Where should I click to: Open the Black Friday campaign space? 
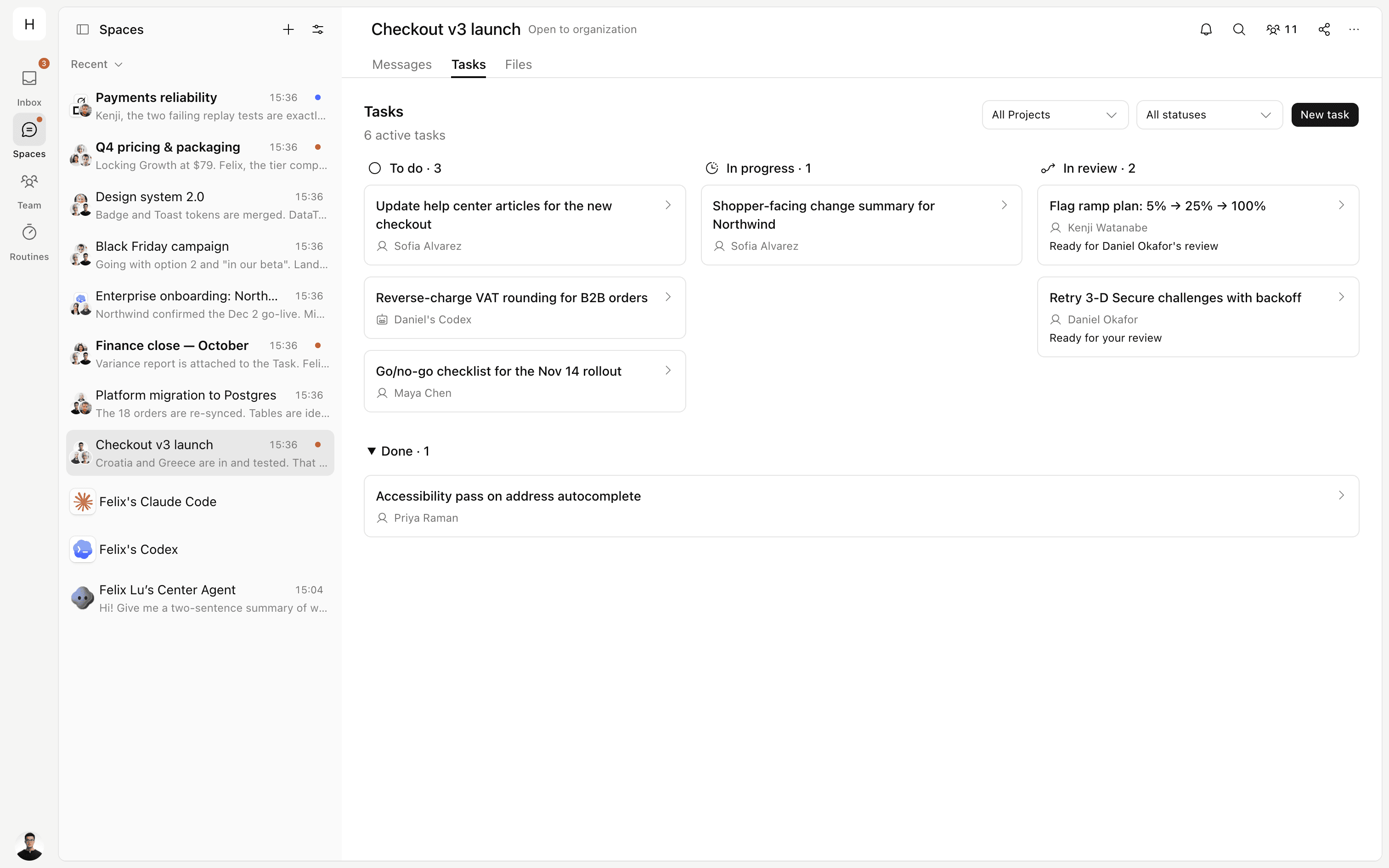point(200,255)
